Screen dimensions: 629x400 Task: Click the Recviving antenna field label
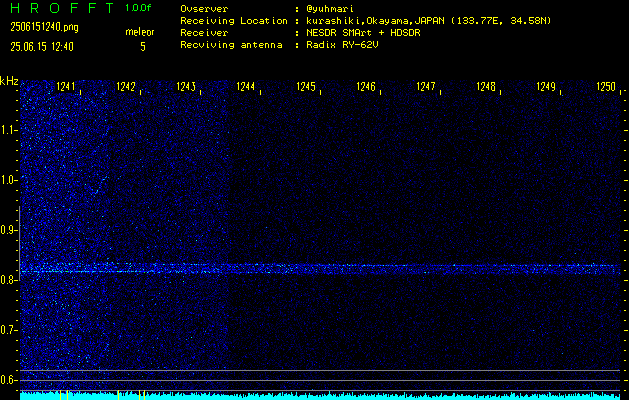[231, 45]
